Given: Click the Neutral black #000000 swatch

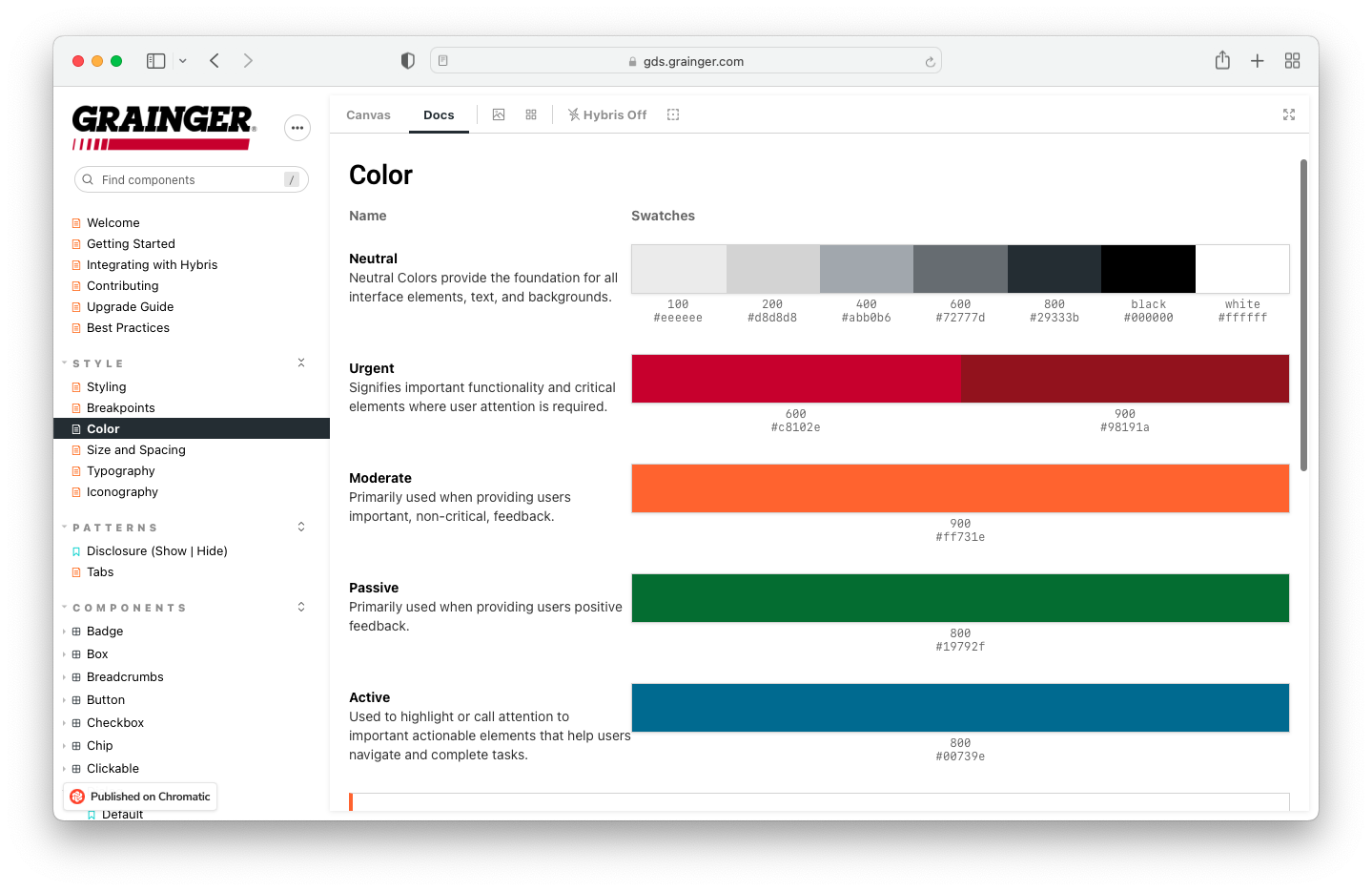Looking at the screenshot, I should point(1148,269).
